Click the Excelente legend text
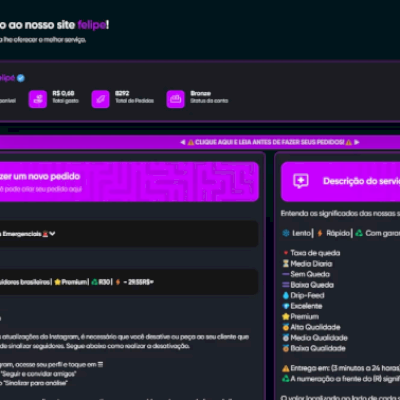This screenshot has width=400, height=400. coord(306,306)
